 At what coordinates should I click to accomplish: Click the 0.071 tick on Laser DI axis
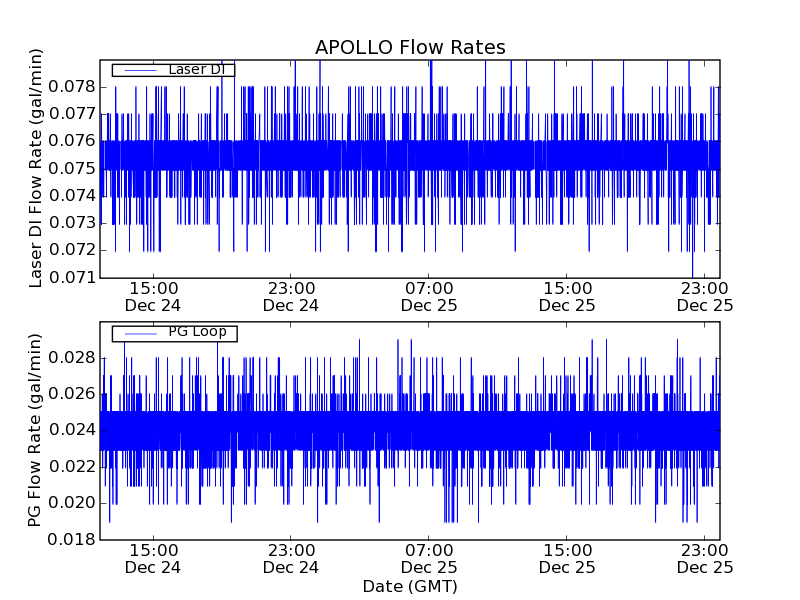(x=72, y=278)
